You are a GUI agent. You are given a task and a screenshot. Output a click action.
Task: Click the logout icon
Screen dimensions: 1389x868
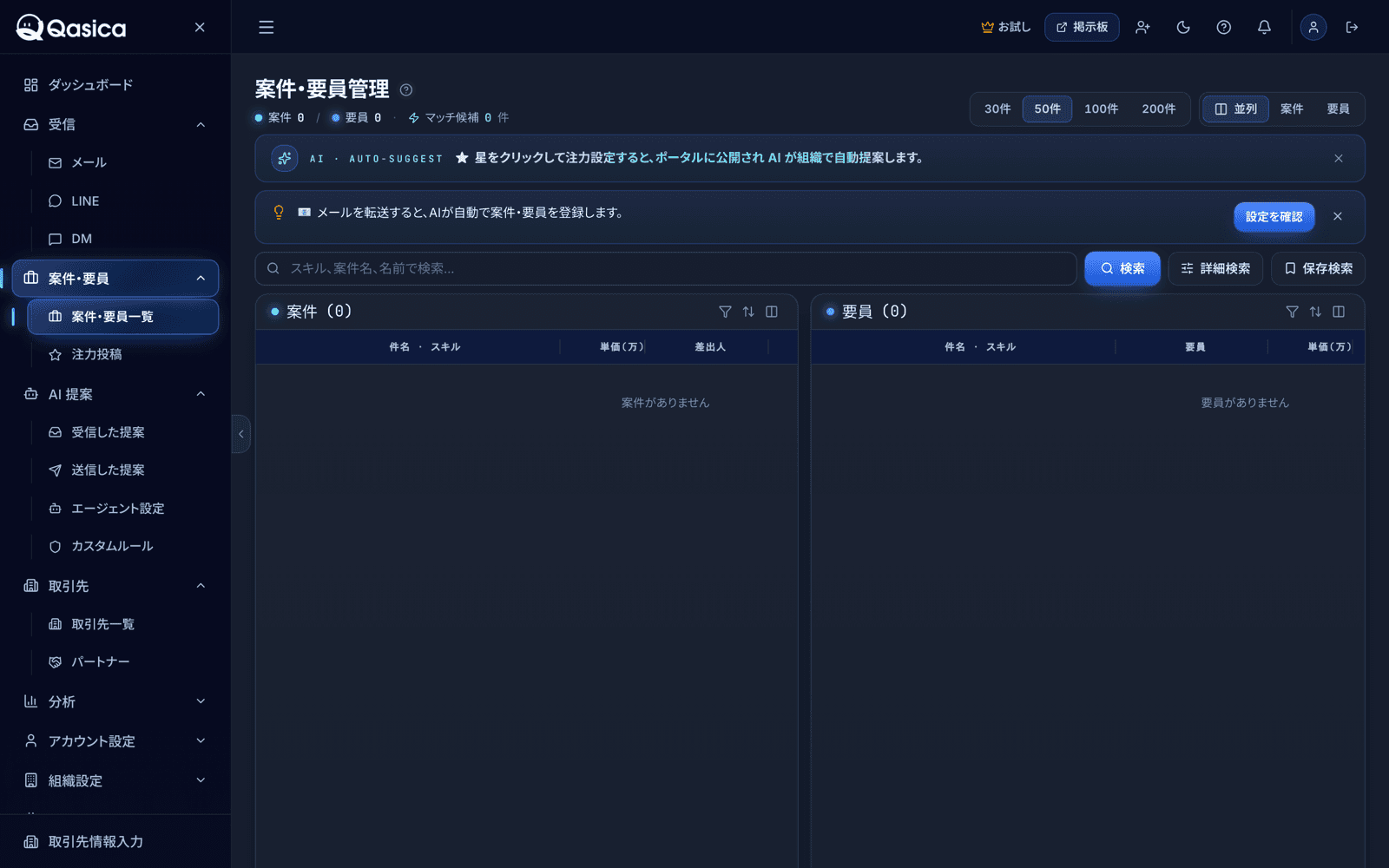pos(1352,28)
